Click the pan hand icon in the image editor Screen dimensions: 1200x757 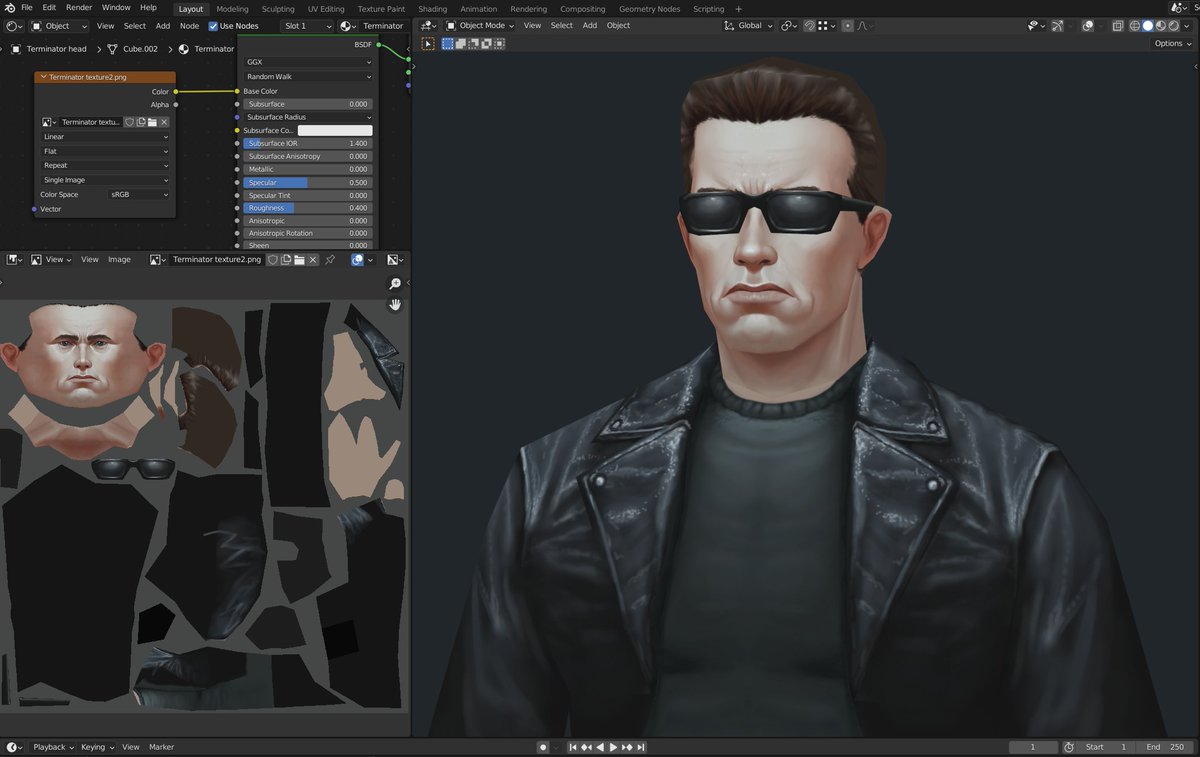point(395,305)
